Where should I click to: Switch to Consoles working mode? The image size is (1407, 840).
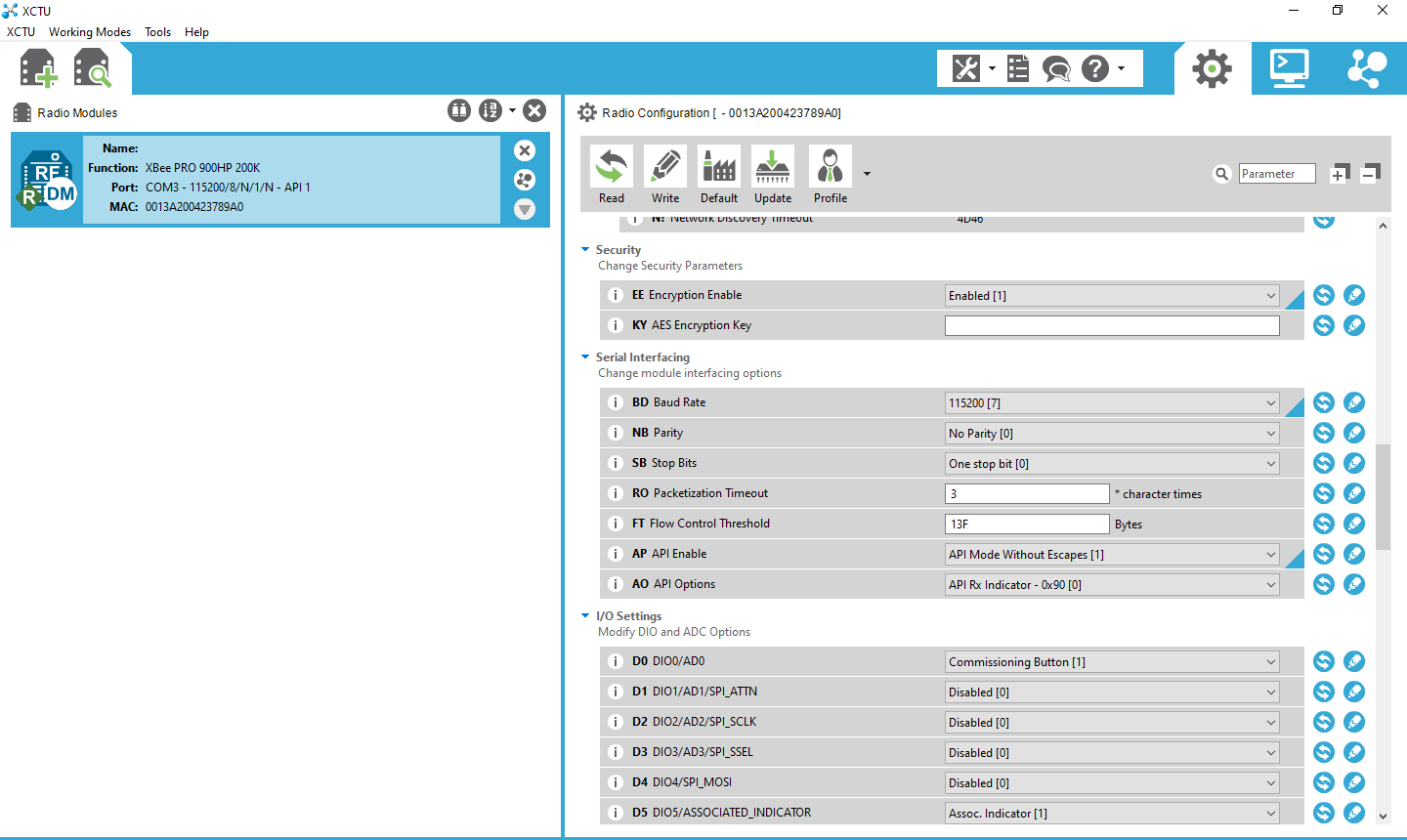pyautogui.click(x=1289, y=68)
